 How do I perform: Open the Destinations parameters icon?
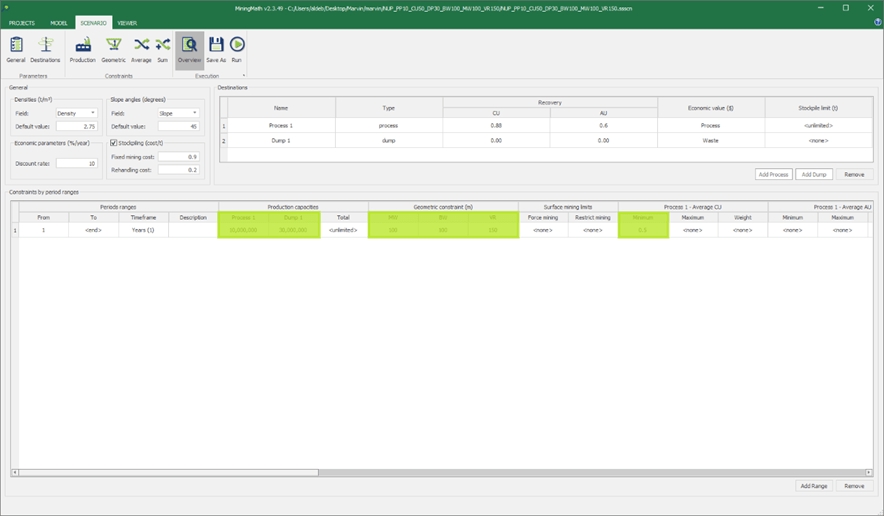click(x=45, y=49)
